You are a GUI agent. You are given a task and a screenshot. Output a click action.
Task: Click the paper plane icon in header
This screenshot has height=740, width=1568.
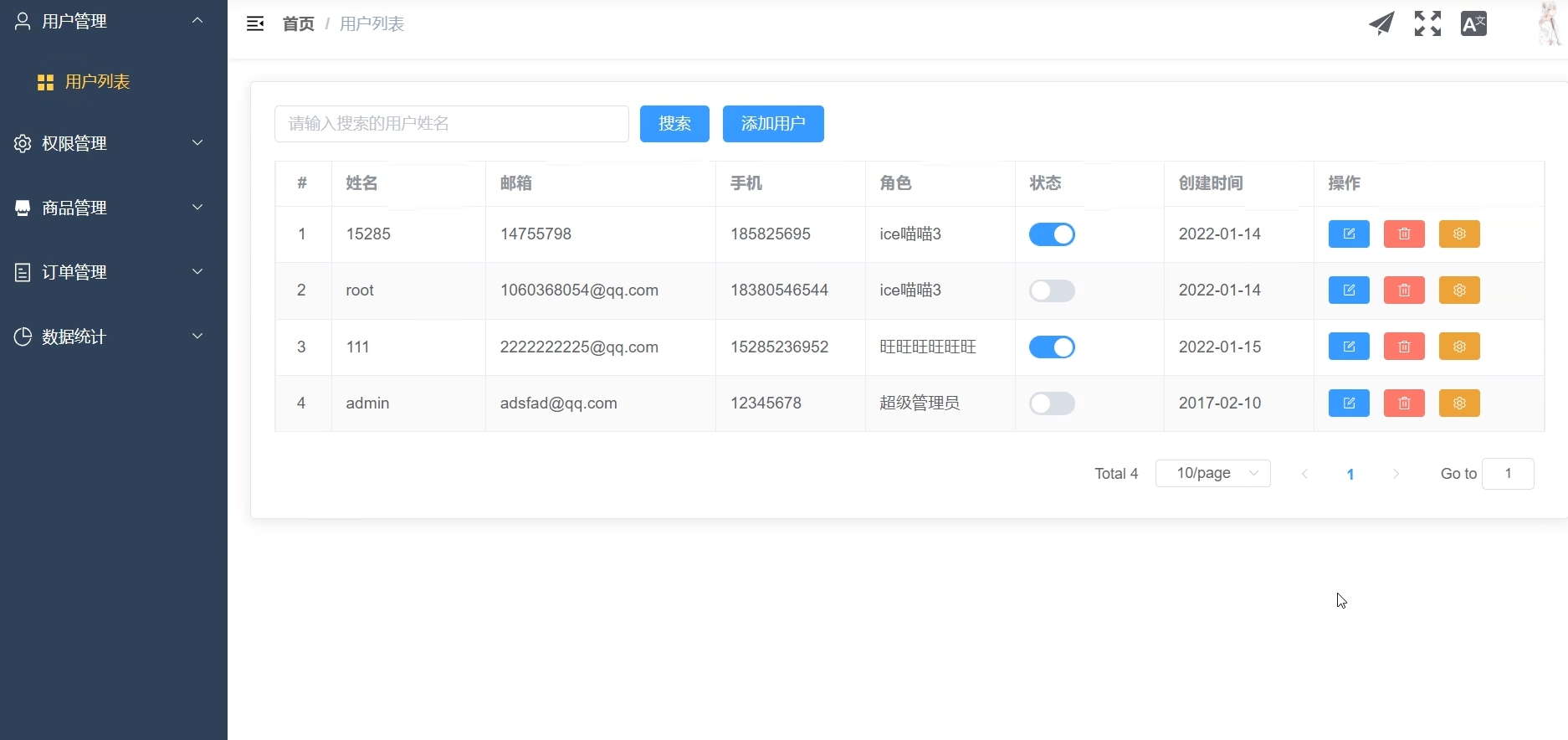[x=1381, y=23]
